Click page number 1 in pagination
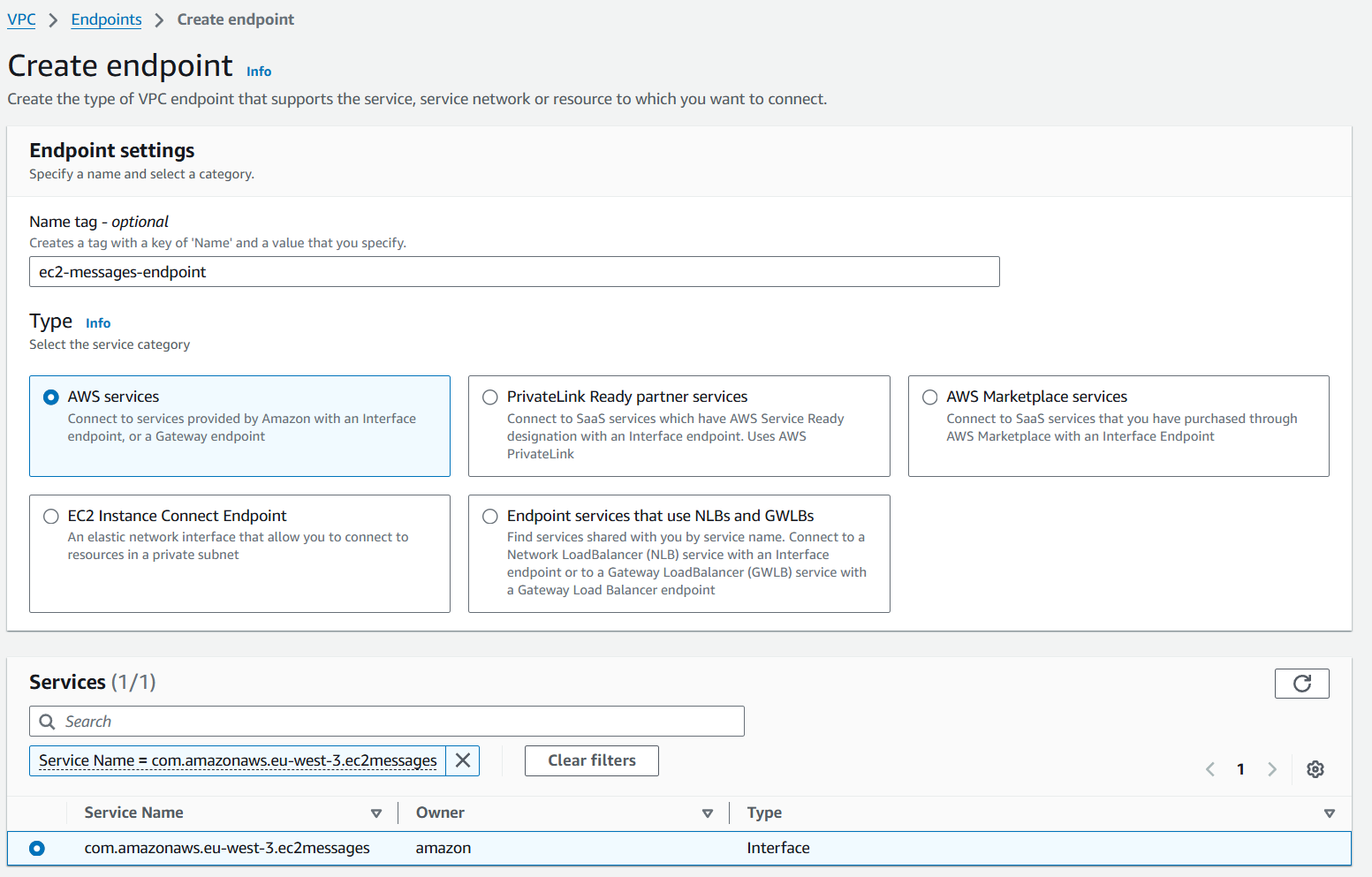This screenshot has height=877, width=1372. click(x=1240, y=769)
